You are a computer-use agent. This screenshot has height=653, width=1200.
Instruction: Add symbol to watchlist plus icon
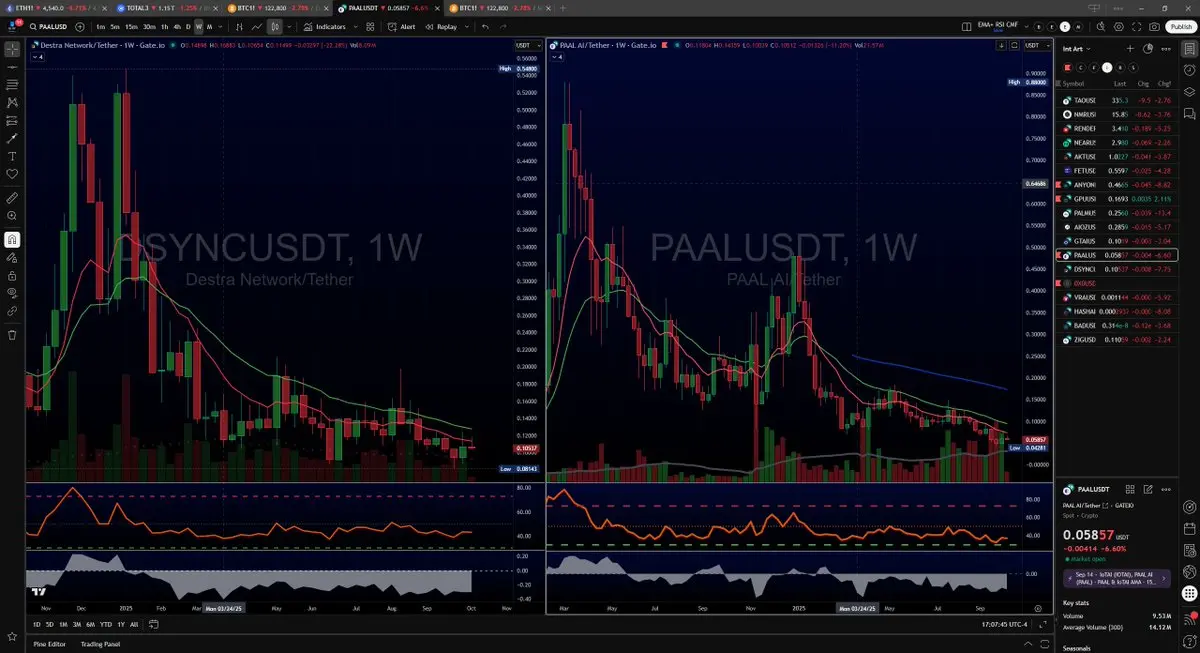pyautogui.click(x=1130, y=48)
